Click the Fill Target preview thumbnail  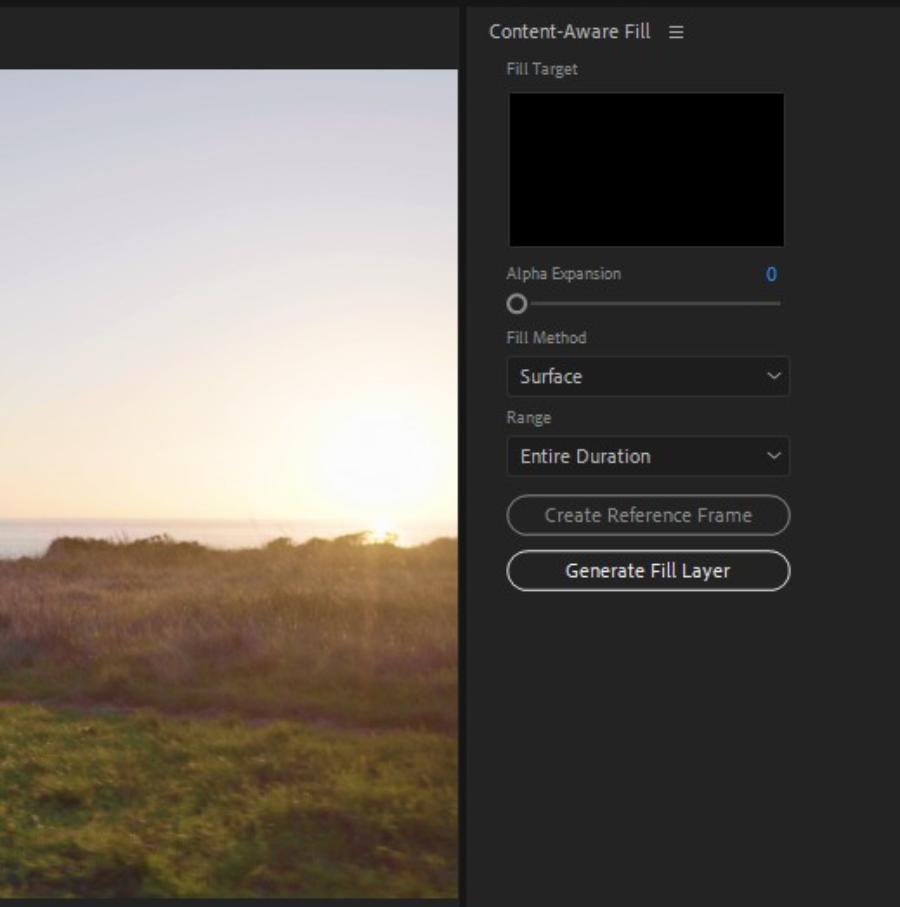tap(646, 169)
